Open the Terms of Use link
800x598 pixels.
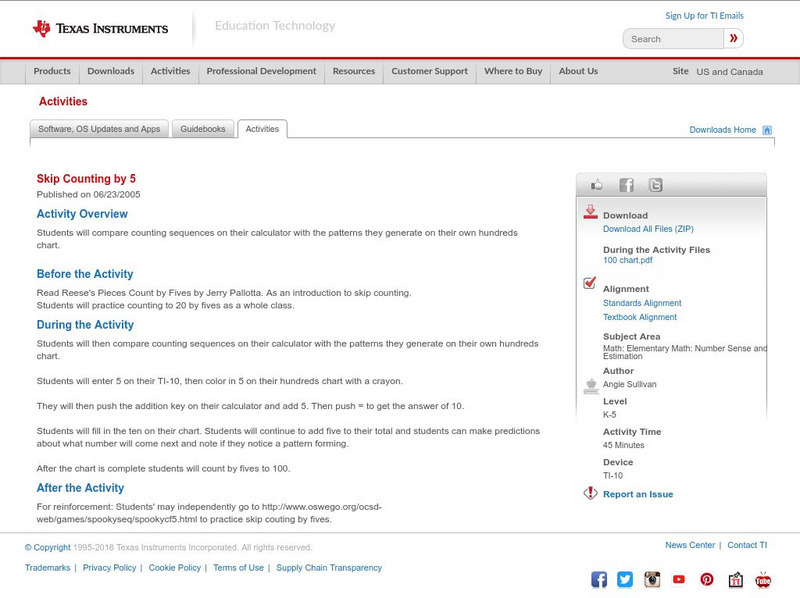238,568
